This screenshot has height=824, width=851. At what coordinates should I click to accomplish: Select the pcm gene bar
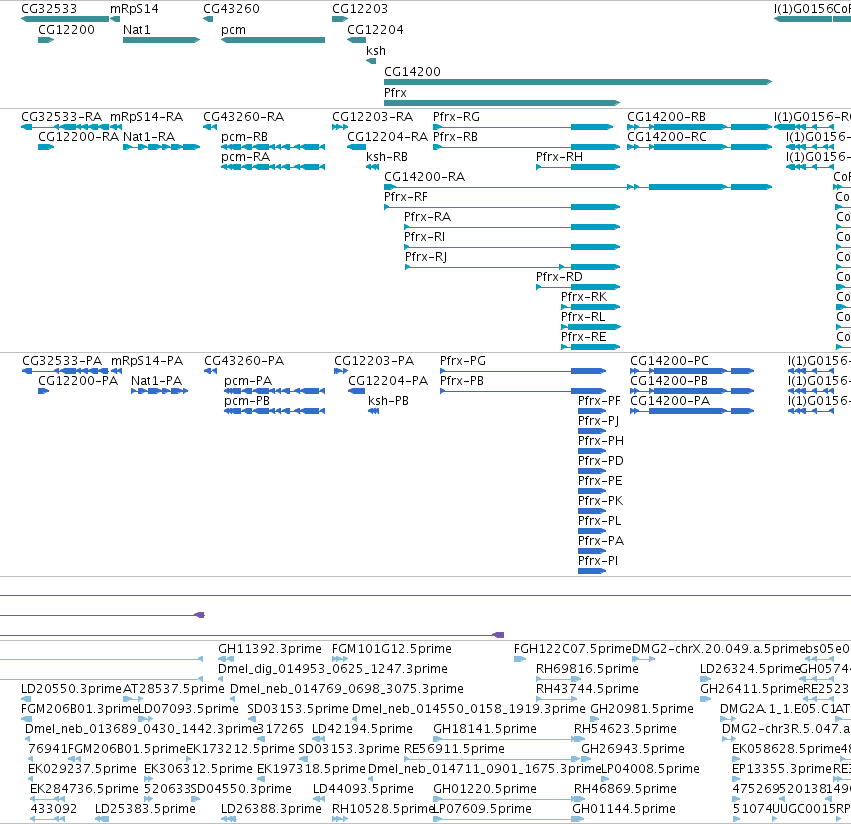(273, 40)
